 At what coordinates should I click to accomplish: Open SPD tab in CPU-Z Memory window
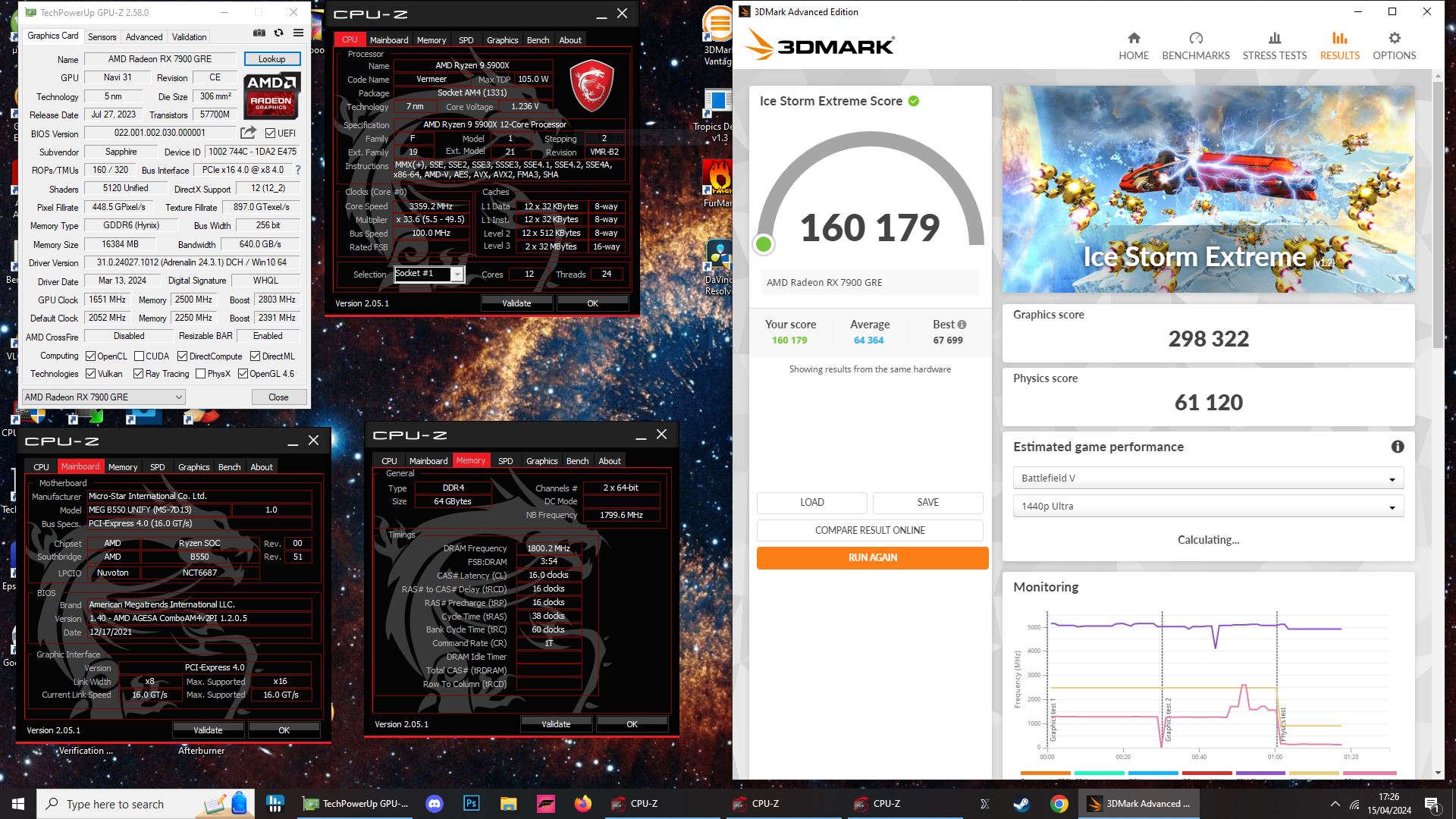pyautogui.click(x=505, y=461)
